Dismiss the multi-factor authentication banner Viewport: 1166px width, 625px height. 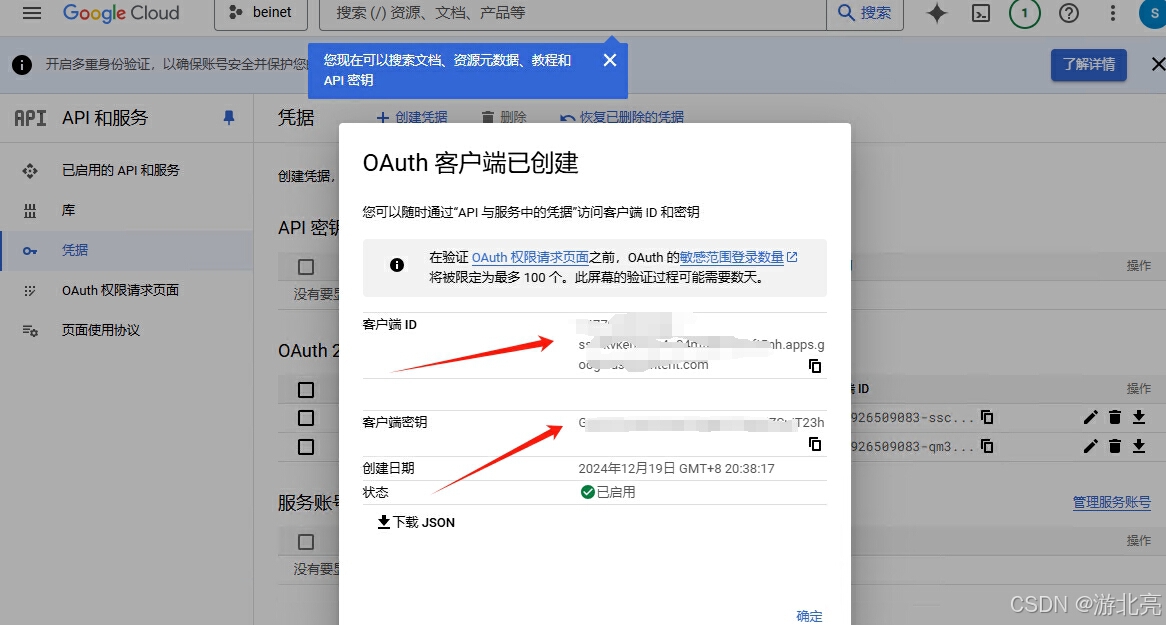pyautogui.click(x=1158, y=65)
